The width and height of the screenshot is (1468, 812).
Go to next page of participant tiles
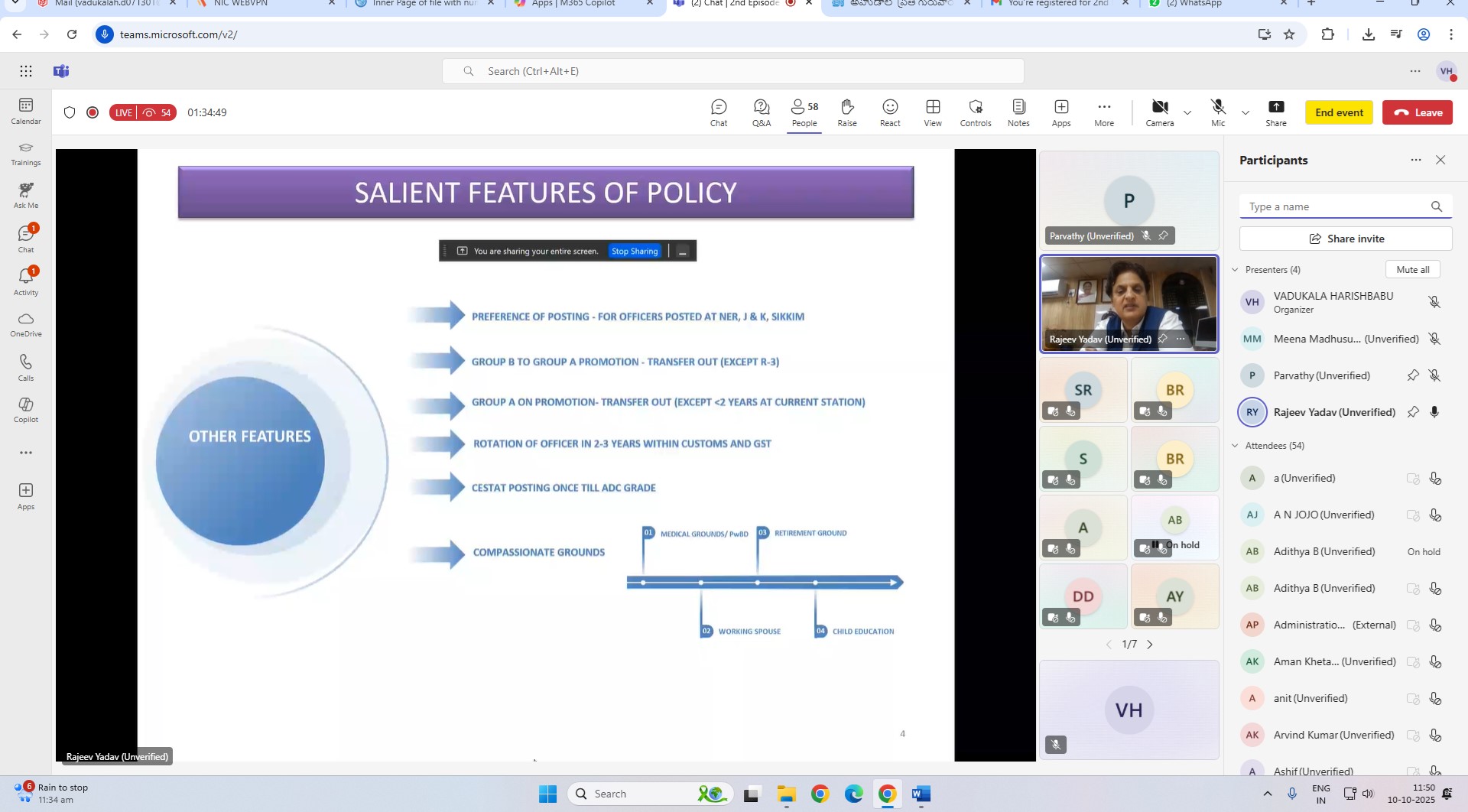(x=1149, y=645)
